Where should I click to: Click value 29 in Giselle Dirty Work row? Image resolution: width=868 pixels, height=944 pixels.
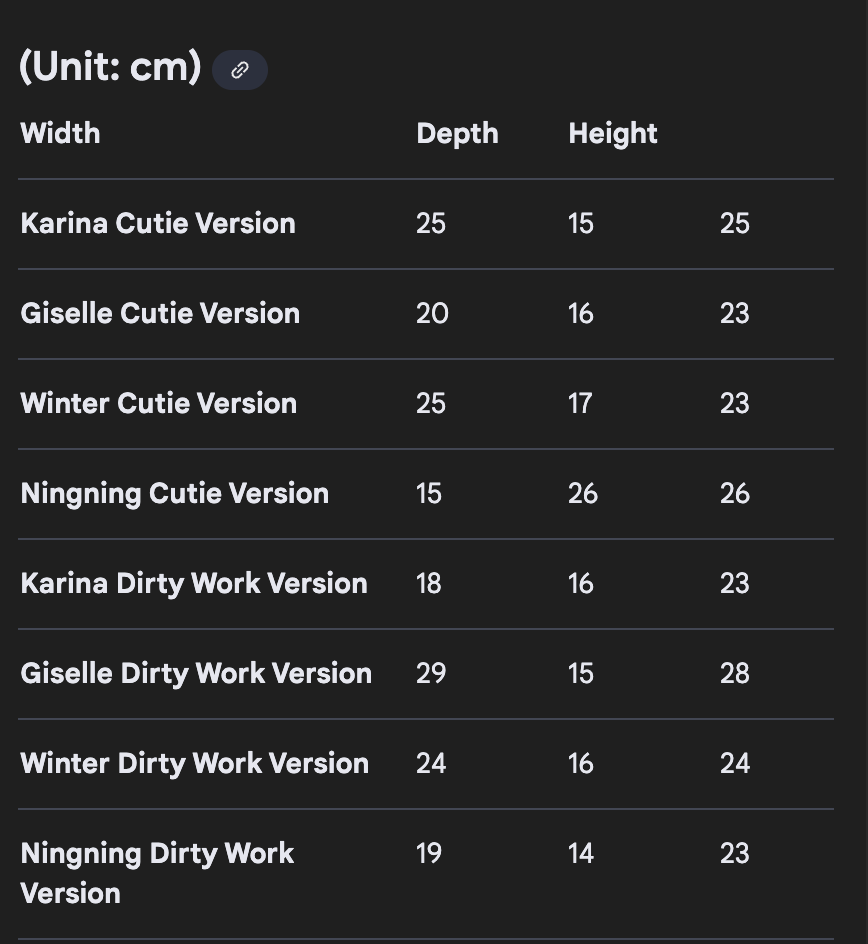431,673
